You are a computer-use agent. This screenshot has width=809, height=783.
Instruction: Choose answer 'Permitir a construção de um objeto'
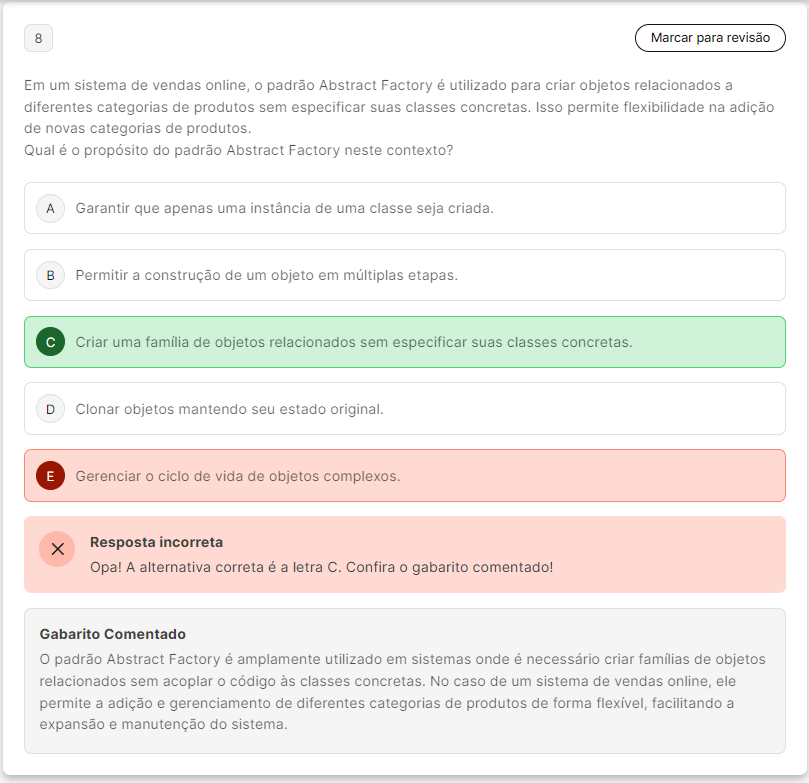(x=266, y=275)
